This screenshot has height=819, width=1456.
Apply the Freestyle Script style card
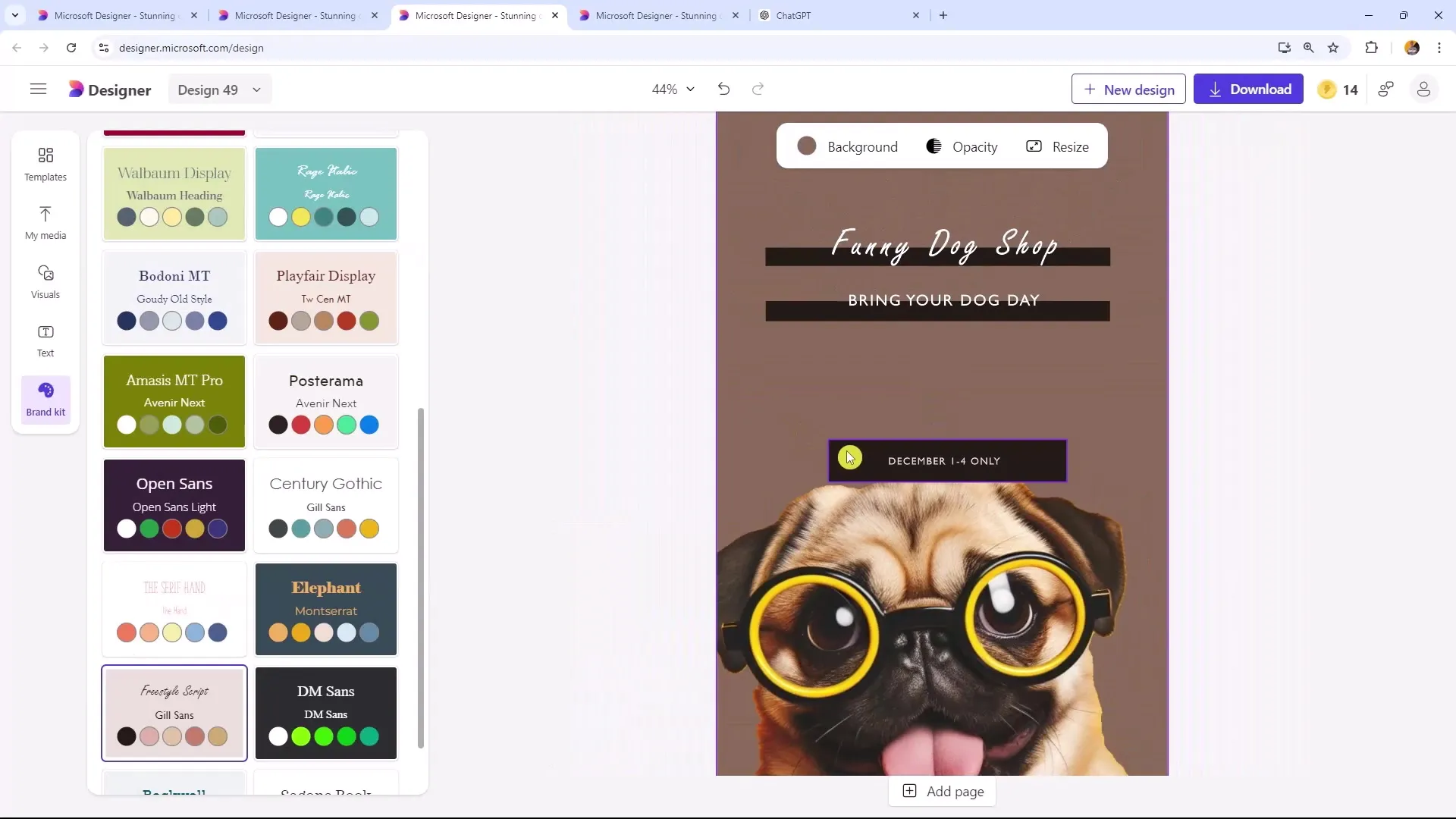coord(174,714)
